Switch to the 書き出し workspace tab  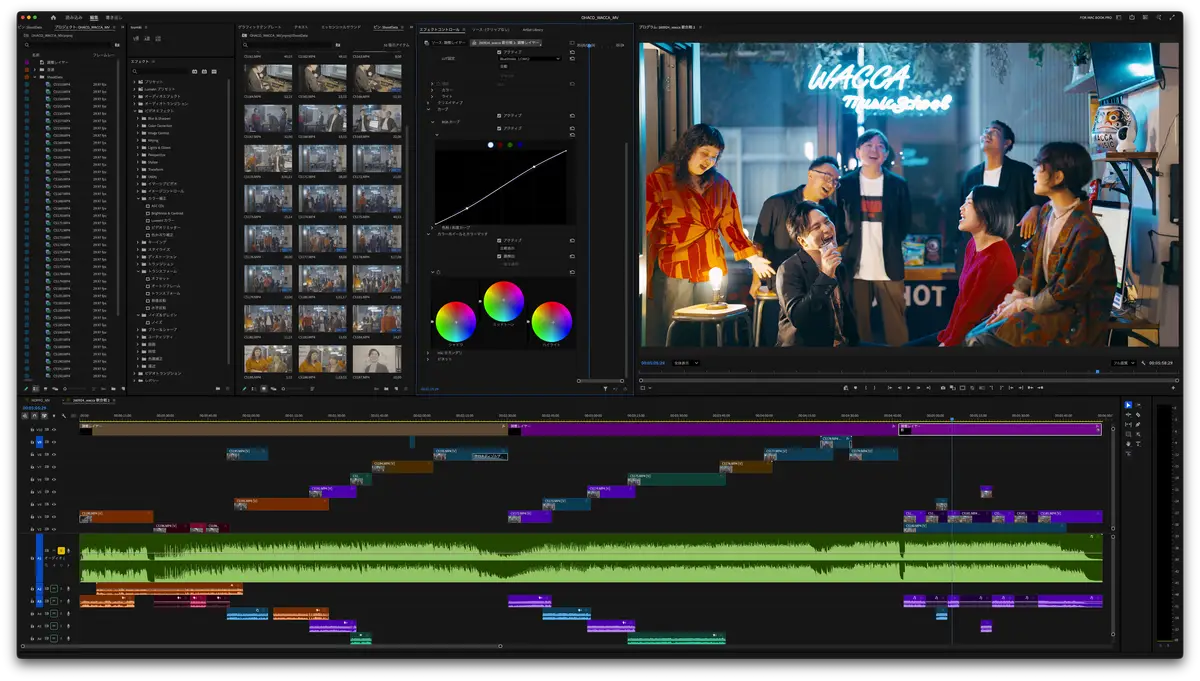pyautogui.click(x=114, y=17)
